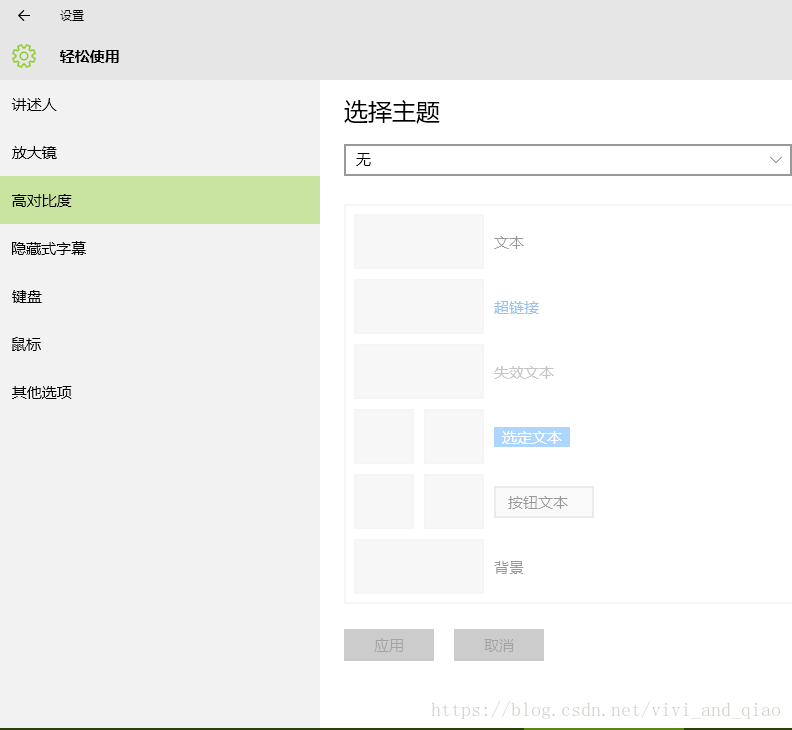Click the 超链接 sample link

(516, 308)
